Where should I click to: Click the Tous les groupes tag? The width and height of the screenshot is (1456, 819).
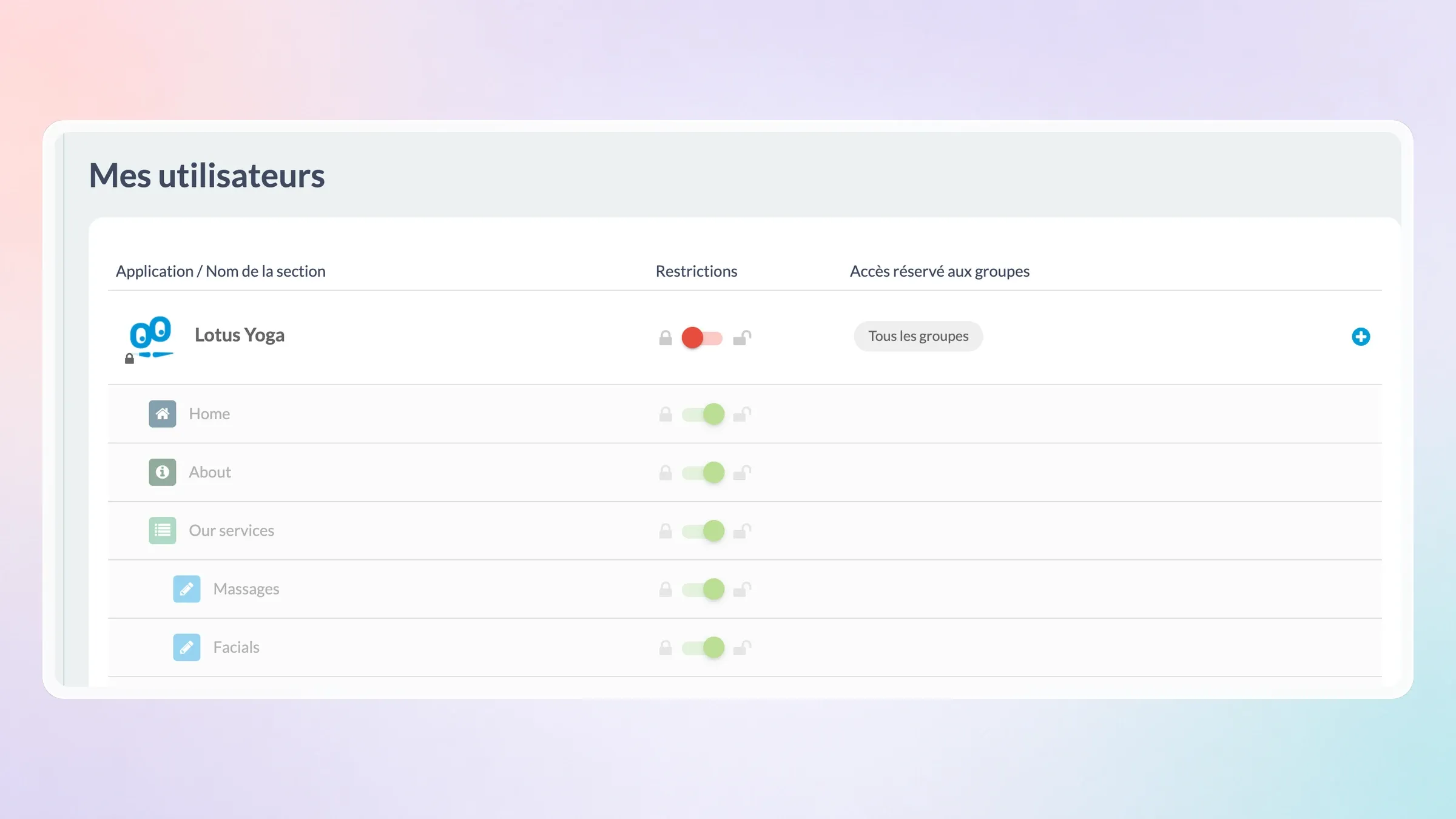click(918, 336)
